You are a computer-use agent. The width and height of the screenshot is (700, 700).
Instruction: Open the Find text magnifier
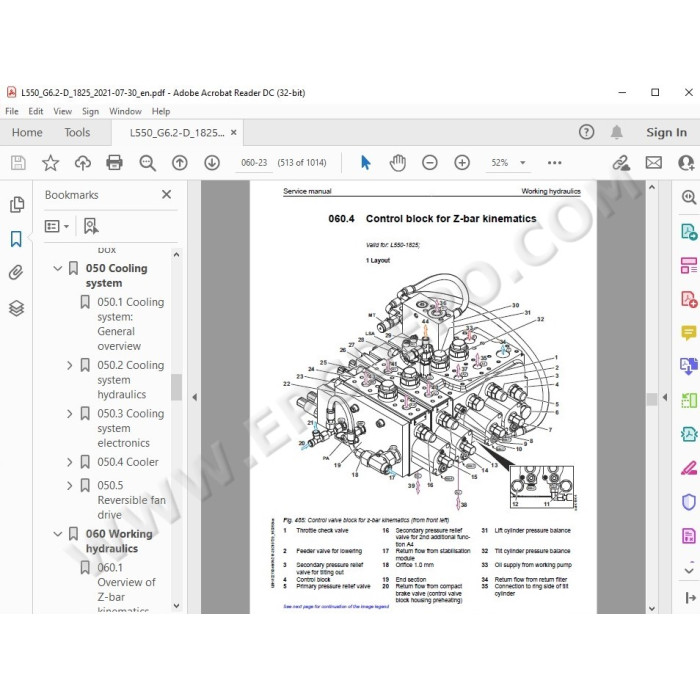[147, 162]
